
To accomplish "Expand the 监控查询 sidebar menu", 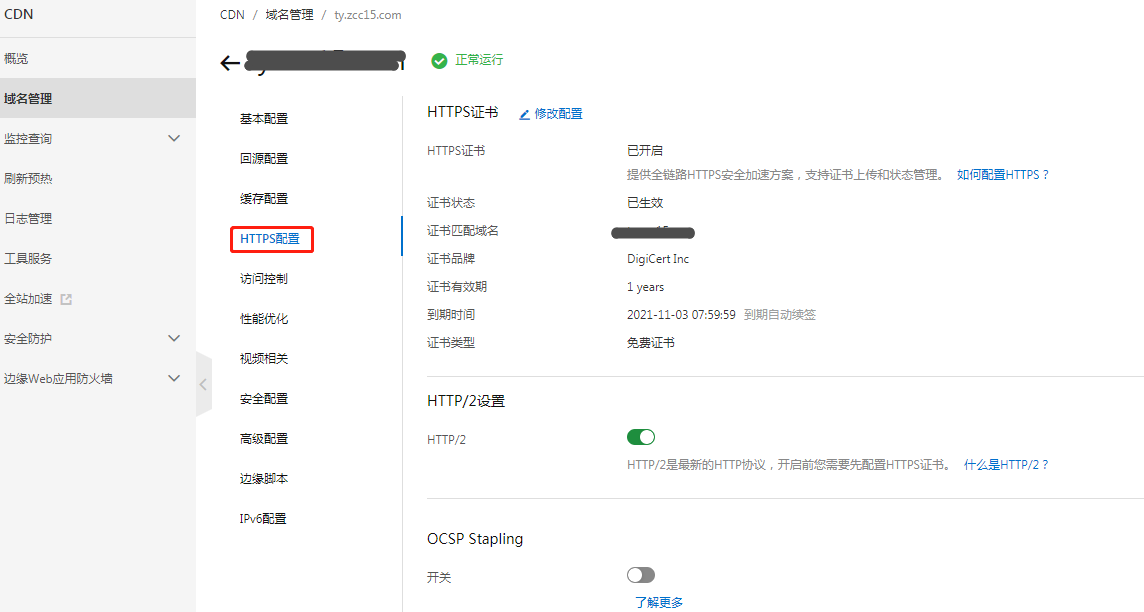I will [173, 138].
